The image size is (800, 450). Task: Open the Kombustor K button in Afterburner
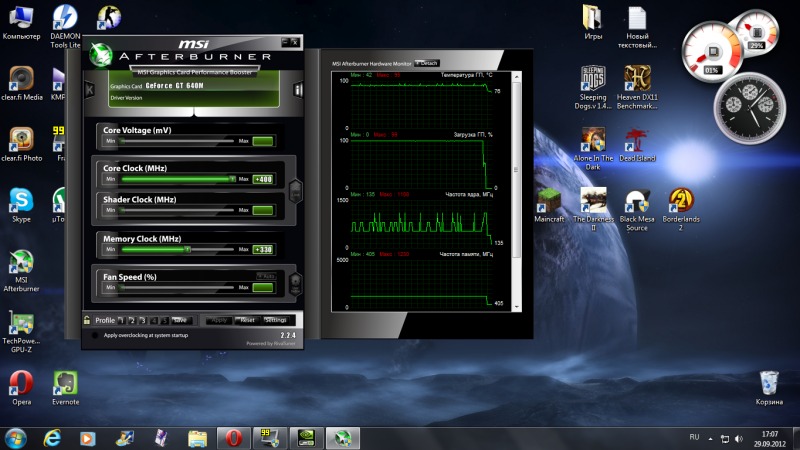(x=90, y=90)
